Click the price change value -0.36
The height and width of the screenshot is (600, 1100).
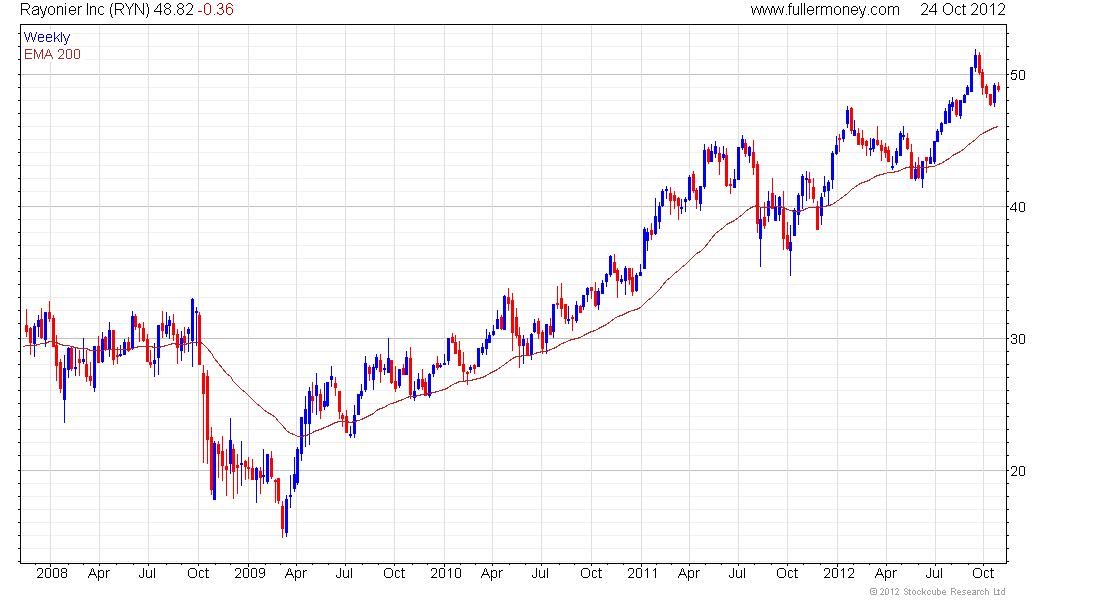(215, 10)
